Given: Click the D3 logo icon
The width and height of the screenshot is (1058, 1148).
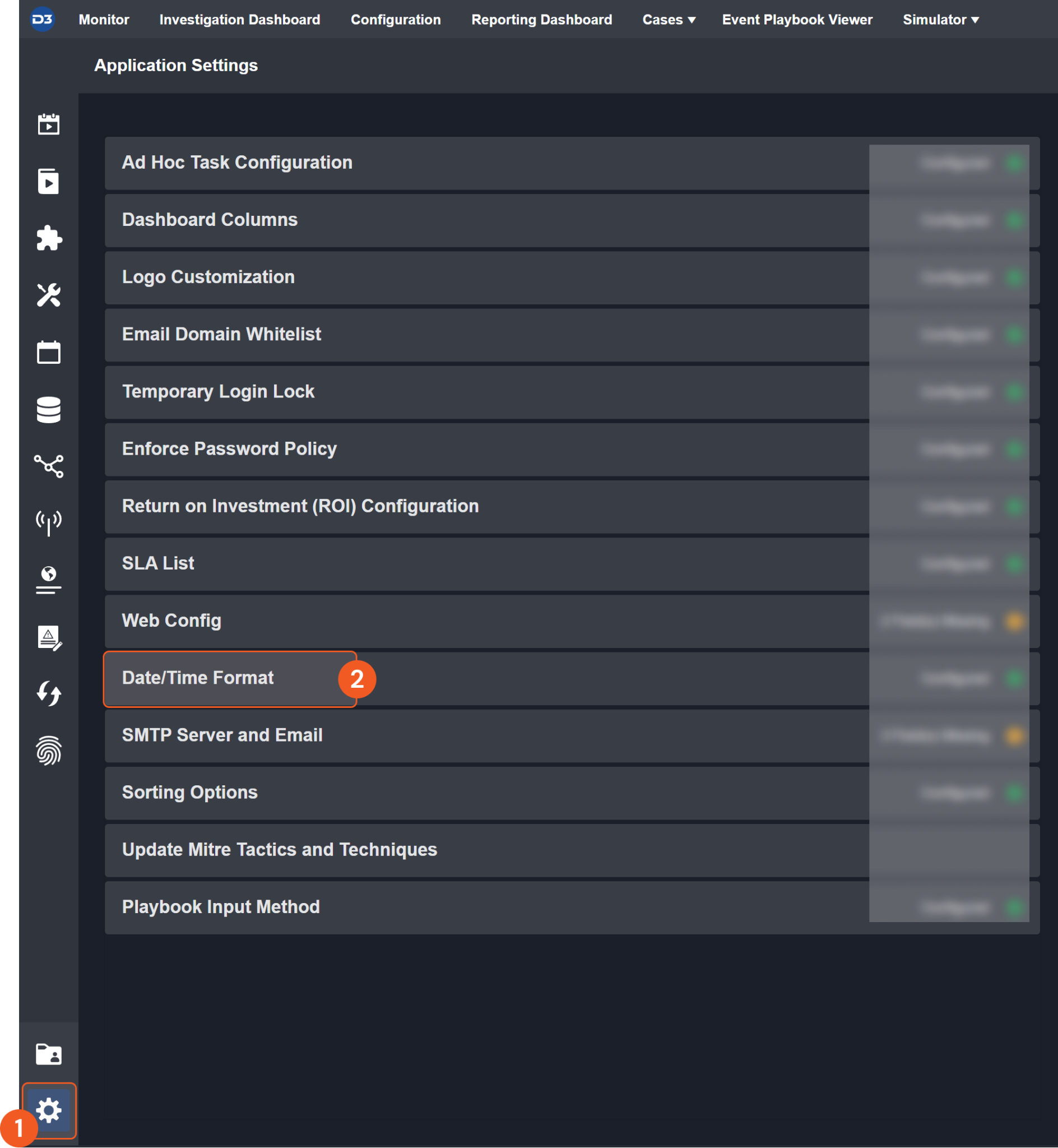Looking at the screenshot, I should point(42,20).
